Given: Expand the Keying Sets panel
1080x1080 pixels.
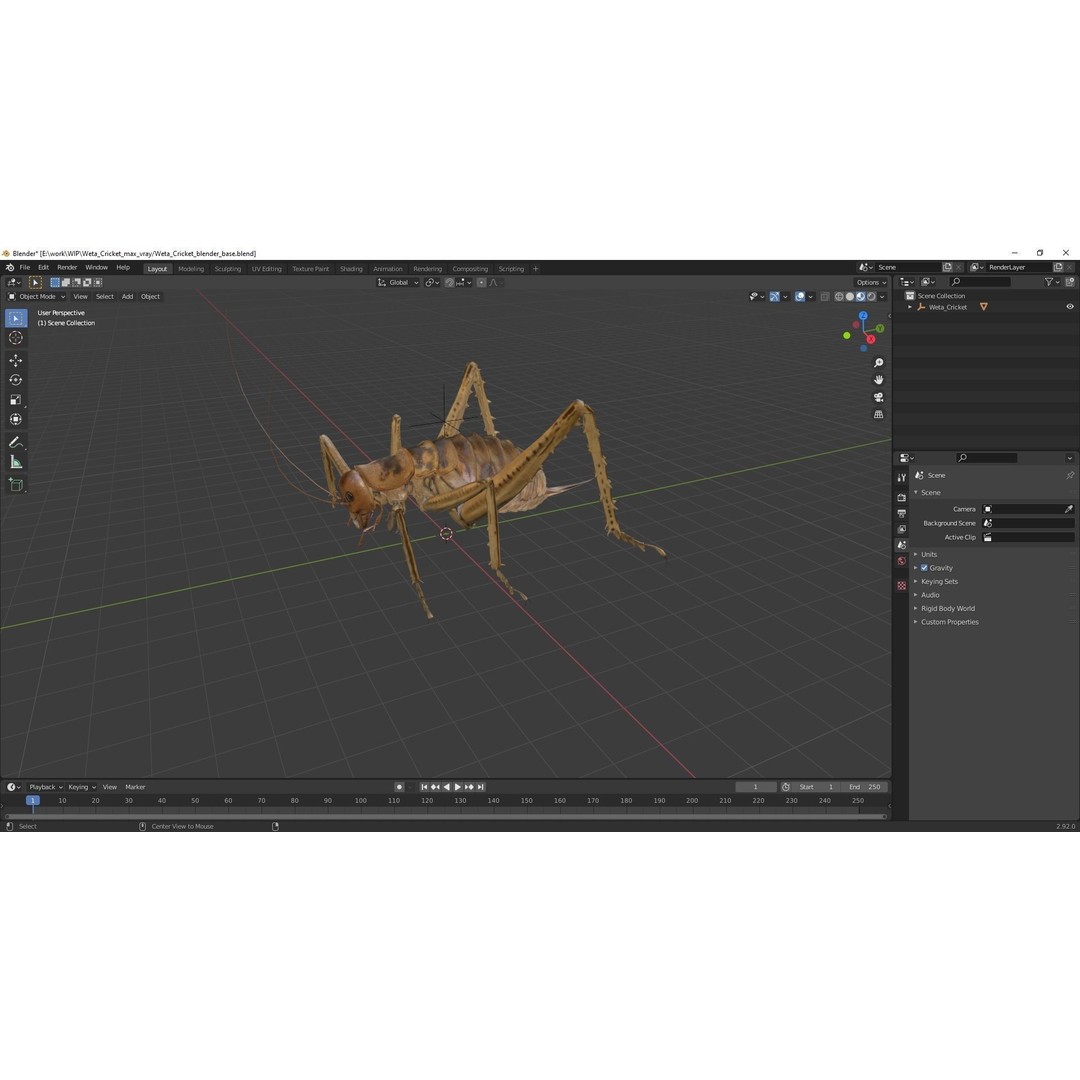Looking at the screenshot, I should click(x=939, y=581).
